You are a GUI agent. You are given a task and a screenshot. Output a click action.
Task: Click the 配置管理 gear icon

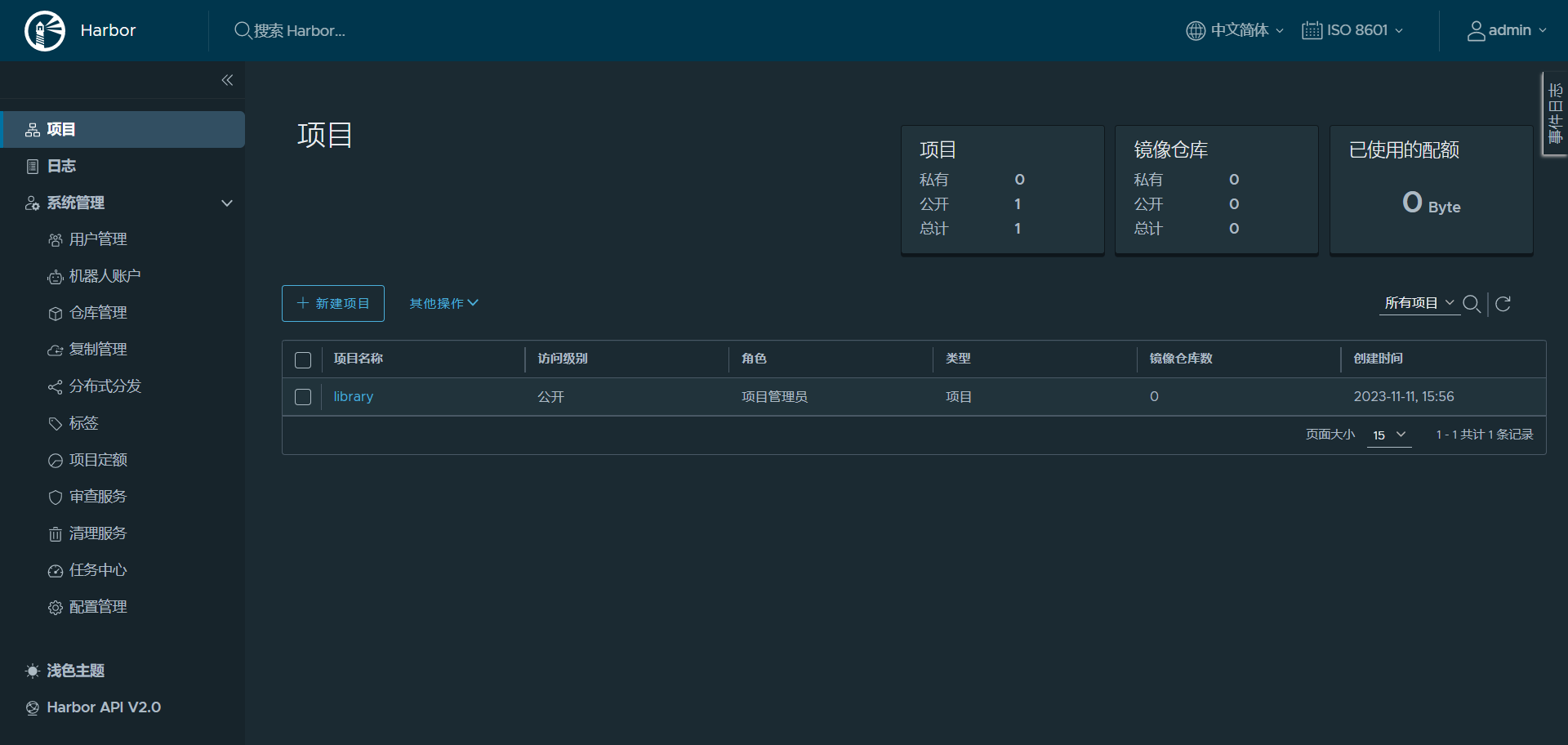pos(55,608)
